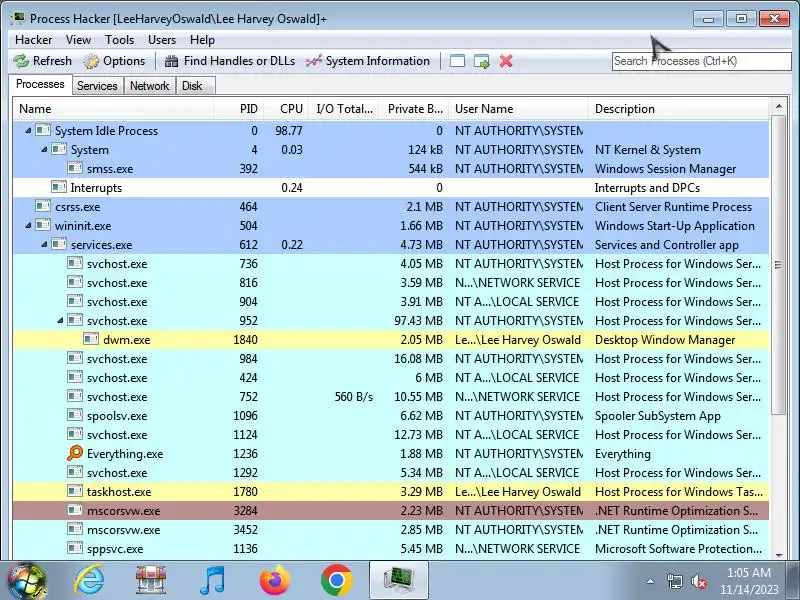This screenshot has height=600, width=800.
Task: Click the sppsvc.exe process icon
Action: click(x=74, y=548)
